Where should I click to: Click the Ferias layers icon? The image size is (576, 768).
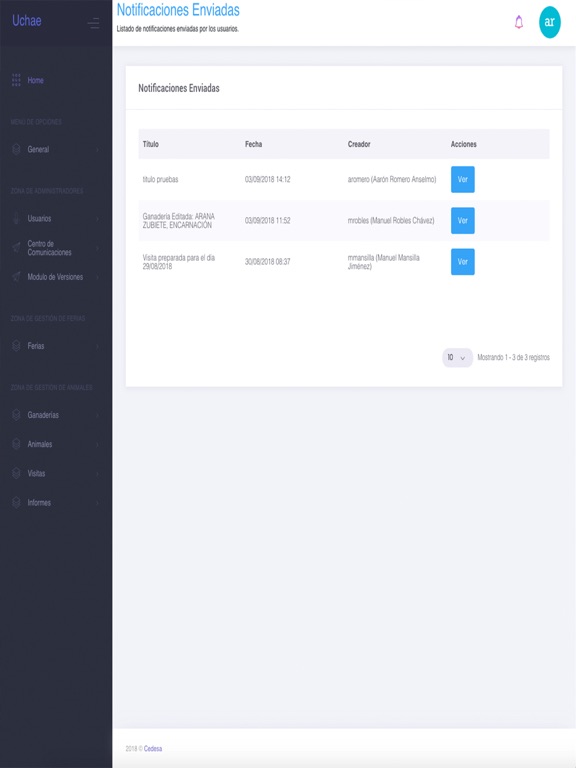coord(16,346)
